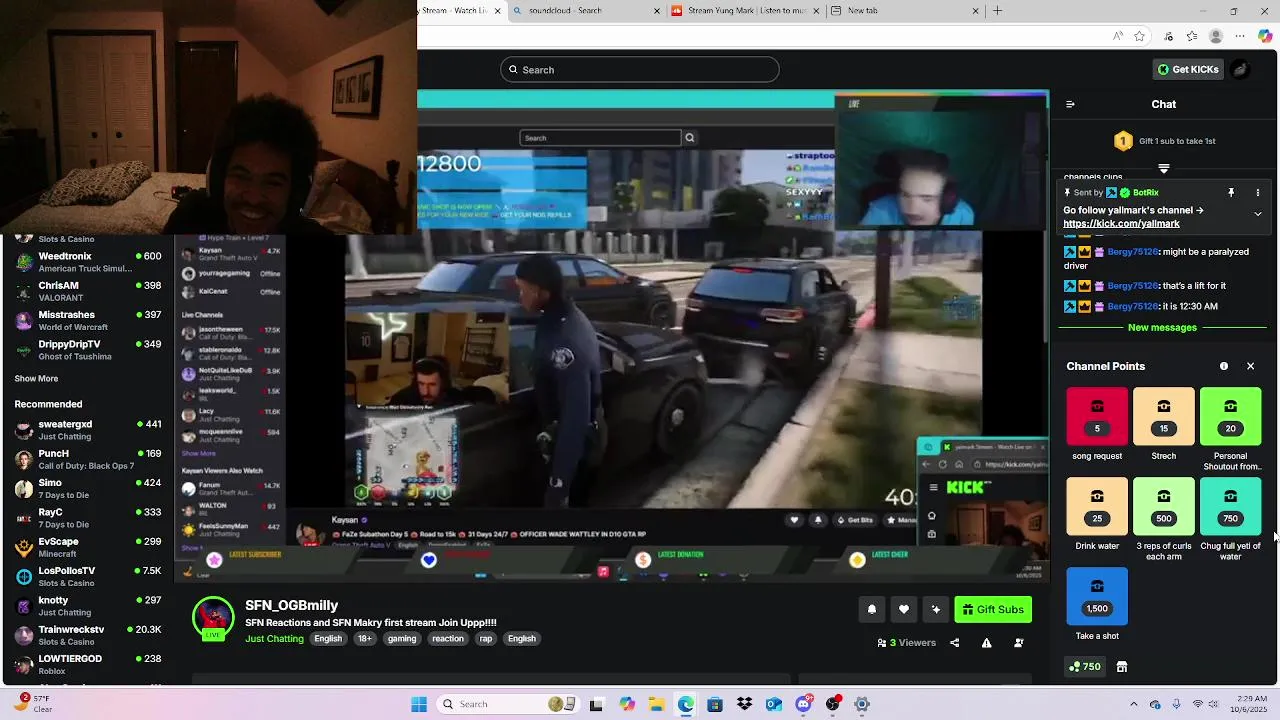Click the green Gift Subs button
The width and height of the screenshot is (1280, 720).
pyautogui.click(x=993, y=609)
